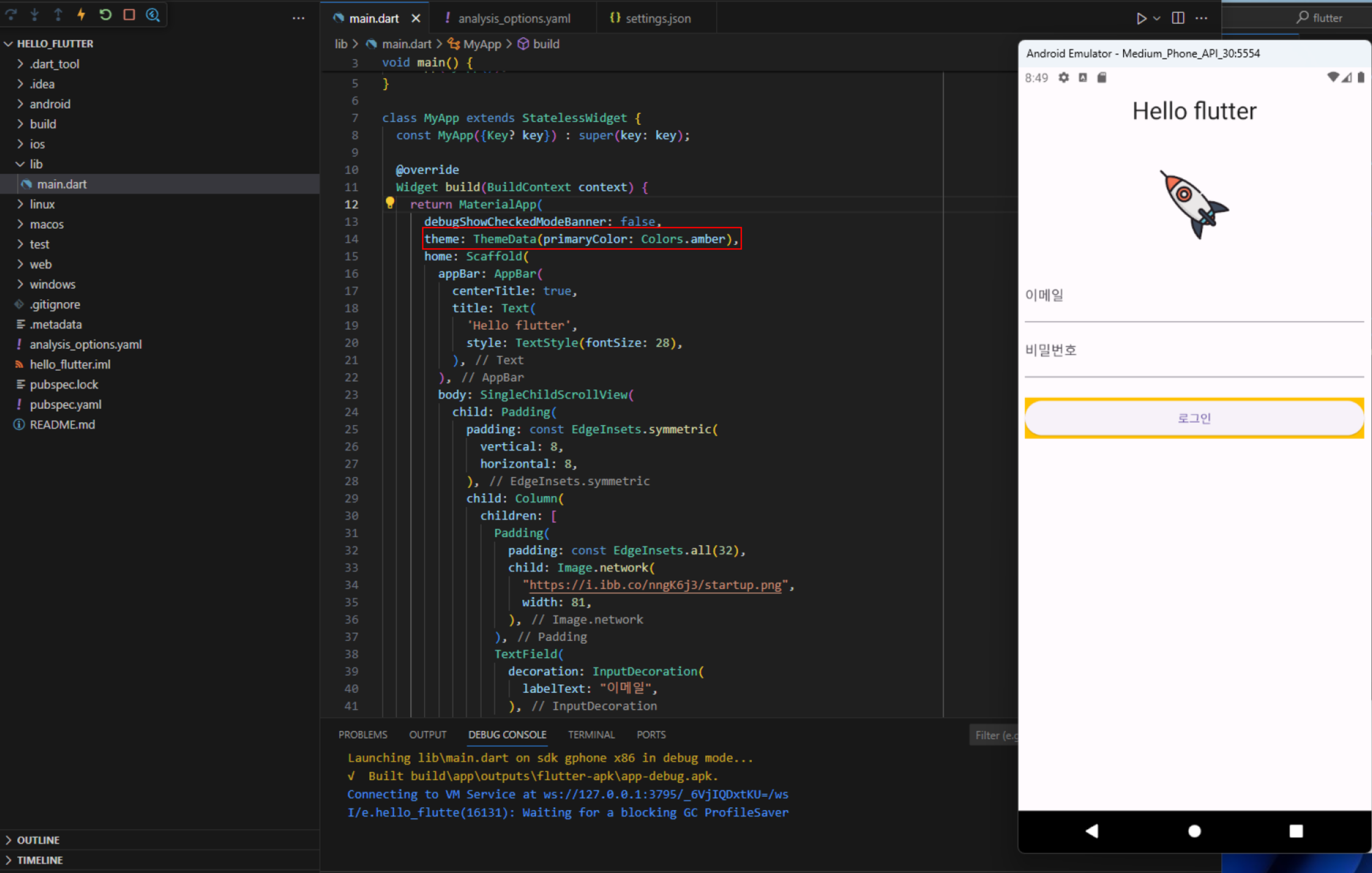This screenshot has width=1372, height=873.
Task: Click the emulator Home circle button
Action: 1194,832
